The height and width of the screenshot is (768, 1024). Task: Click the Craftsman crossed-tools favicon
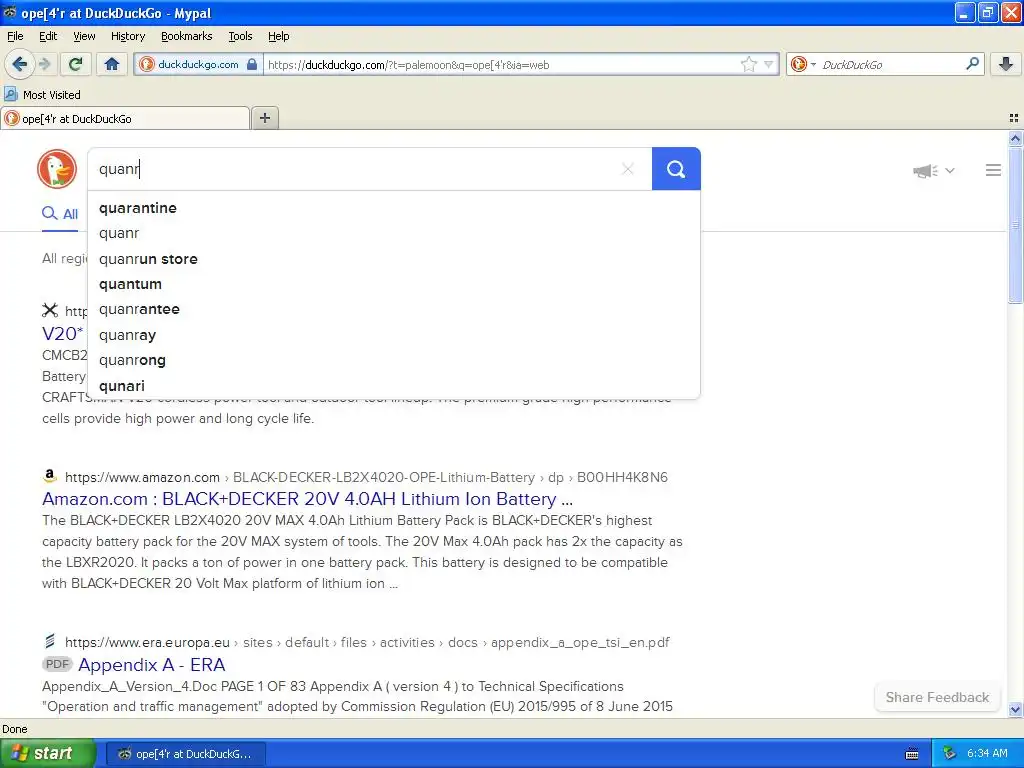coord(50,310)
